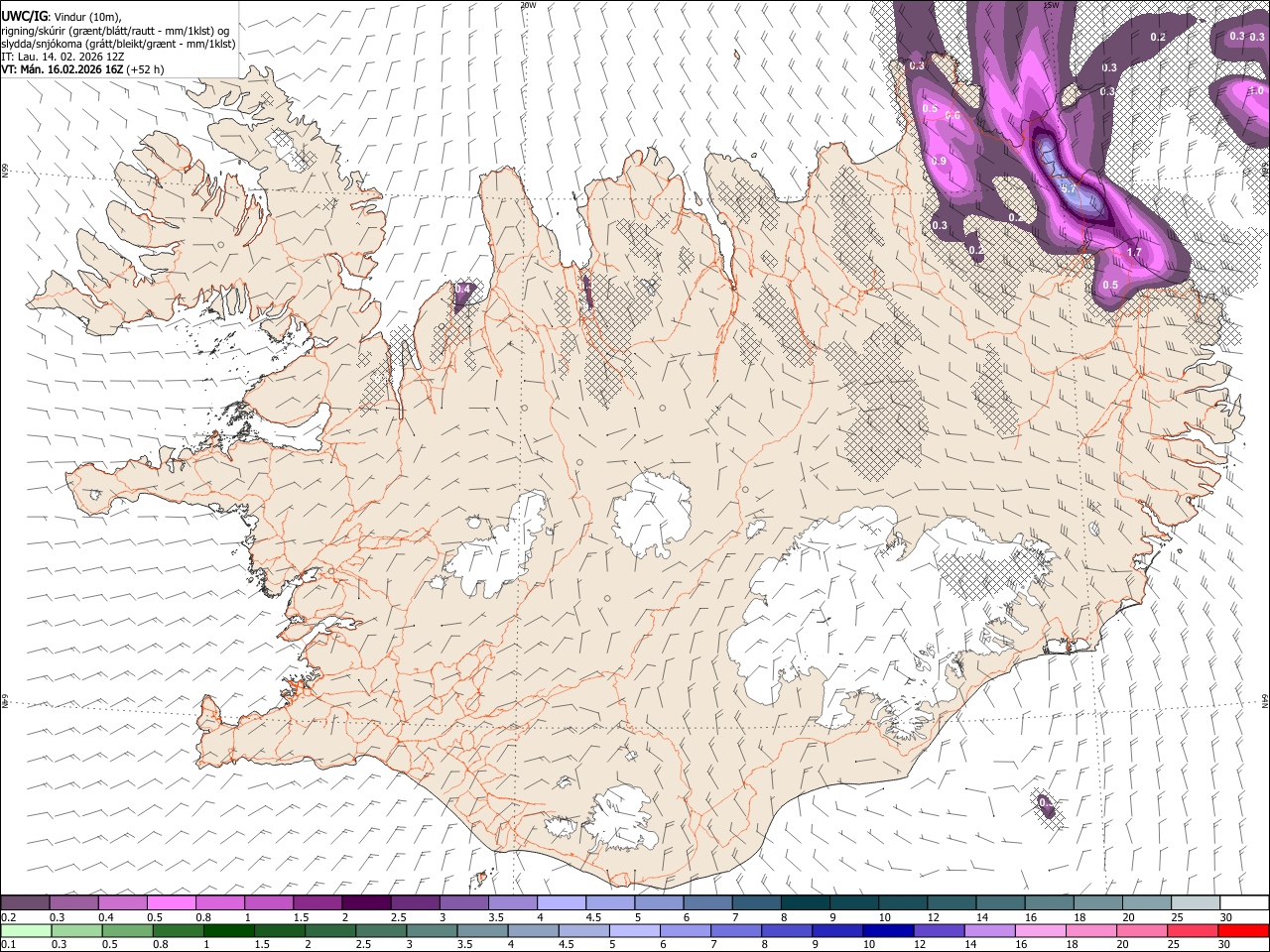
Task: Select lavender swatch between 4 and 4.5, snow scale
Action: [x=561, y=903]
